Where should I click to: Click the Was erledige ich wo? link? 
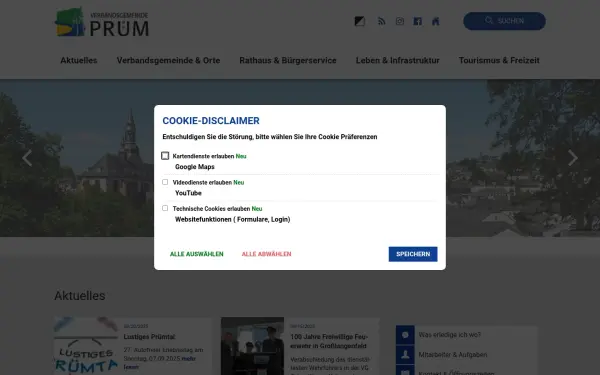pos(450,335)
